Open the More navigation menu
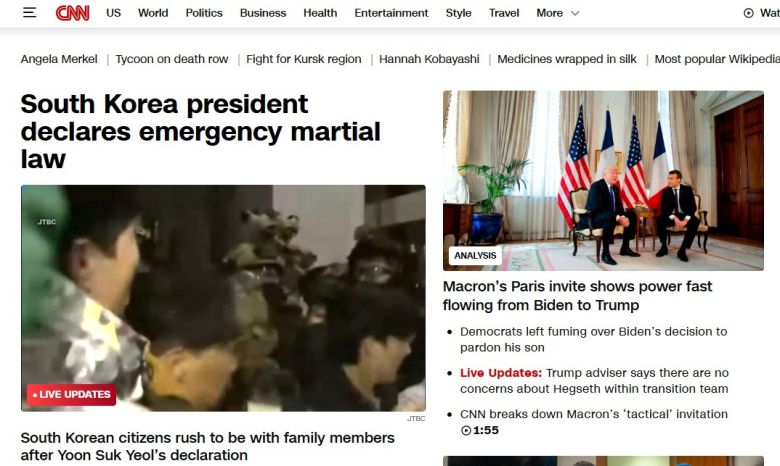The height and width of the screenshot is (466, 780). pyautogui.click(x=549, y=13)
